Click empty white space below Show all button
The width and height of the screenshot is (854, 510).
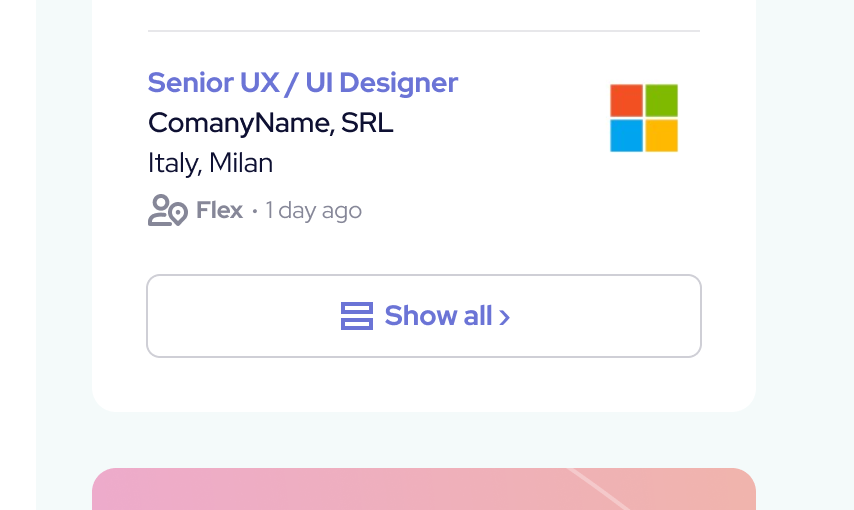point(424,384)
